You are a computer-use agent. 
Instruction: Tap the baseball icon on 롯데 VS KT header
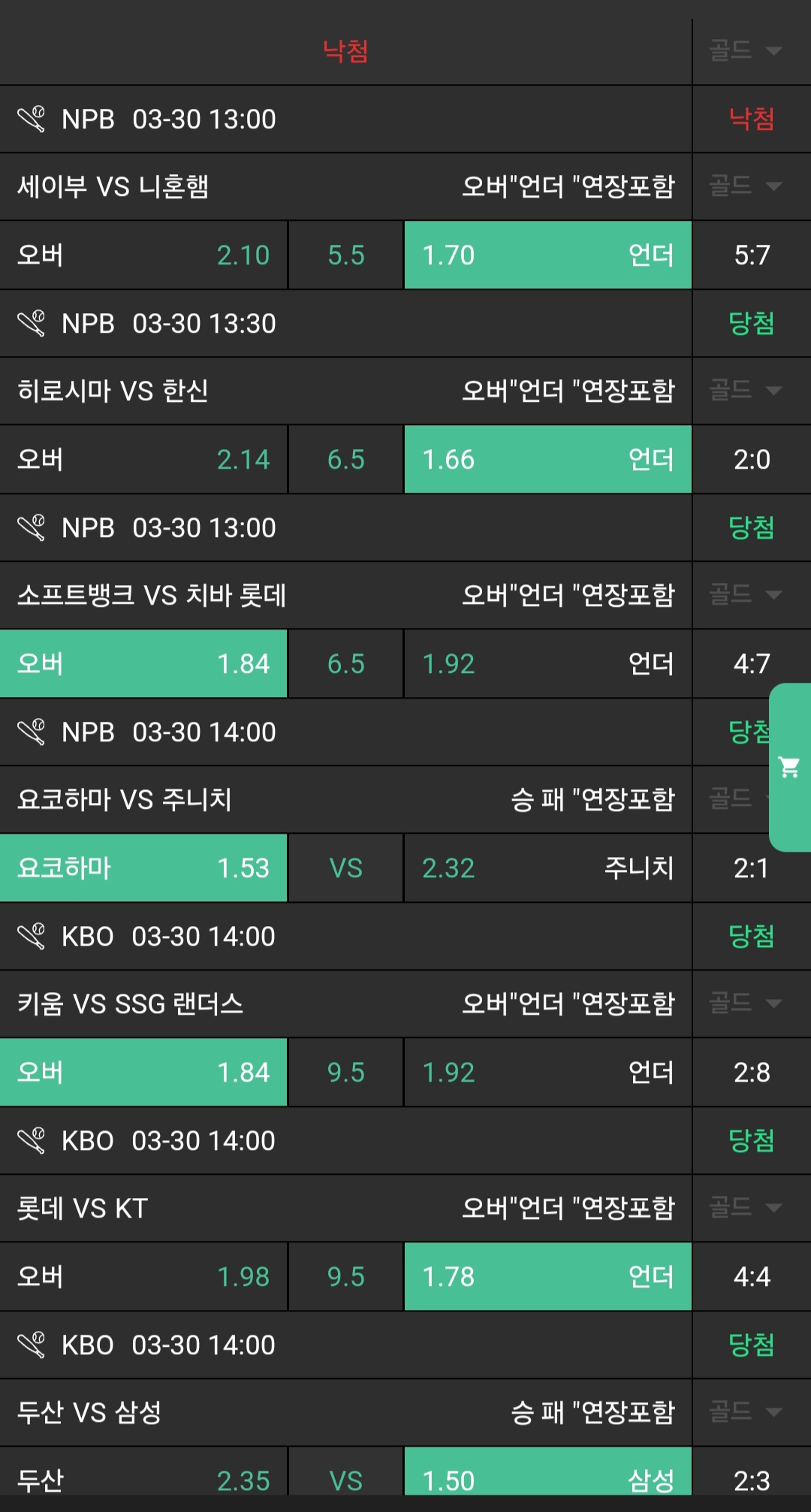[32, 1140]
